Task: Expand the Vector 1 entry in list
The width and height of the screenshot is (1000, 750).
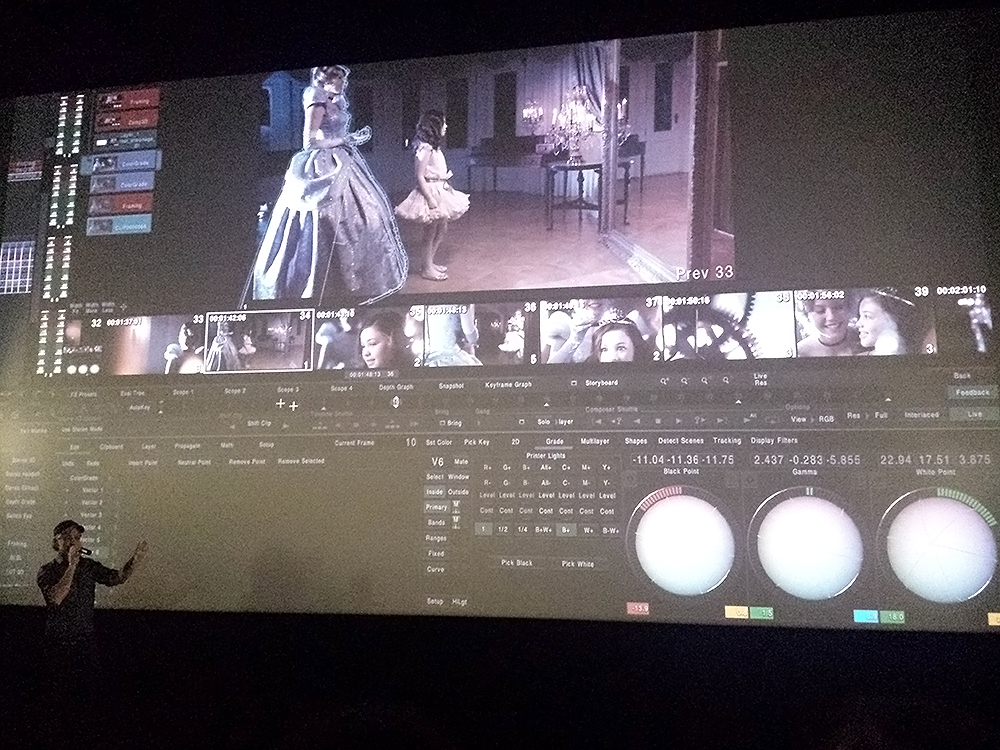Action: [x=92, y=491]
